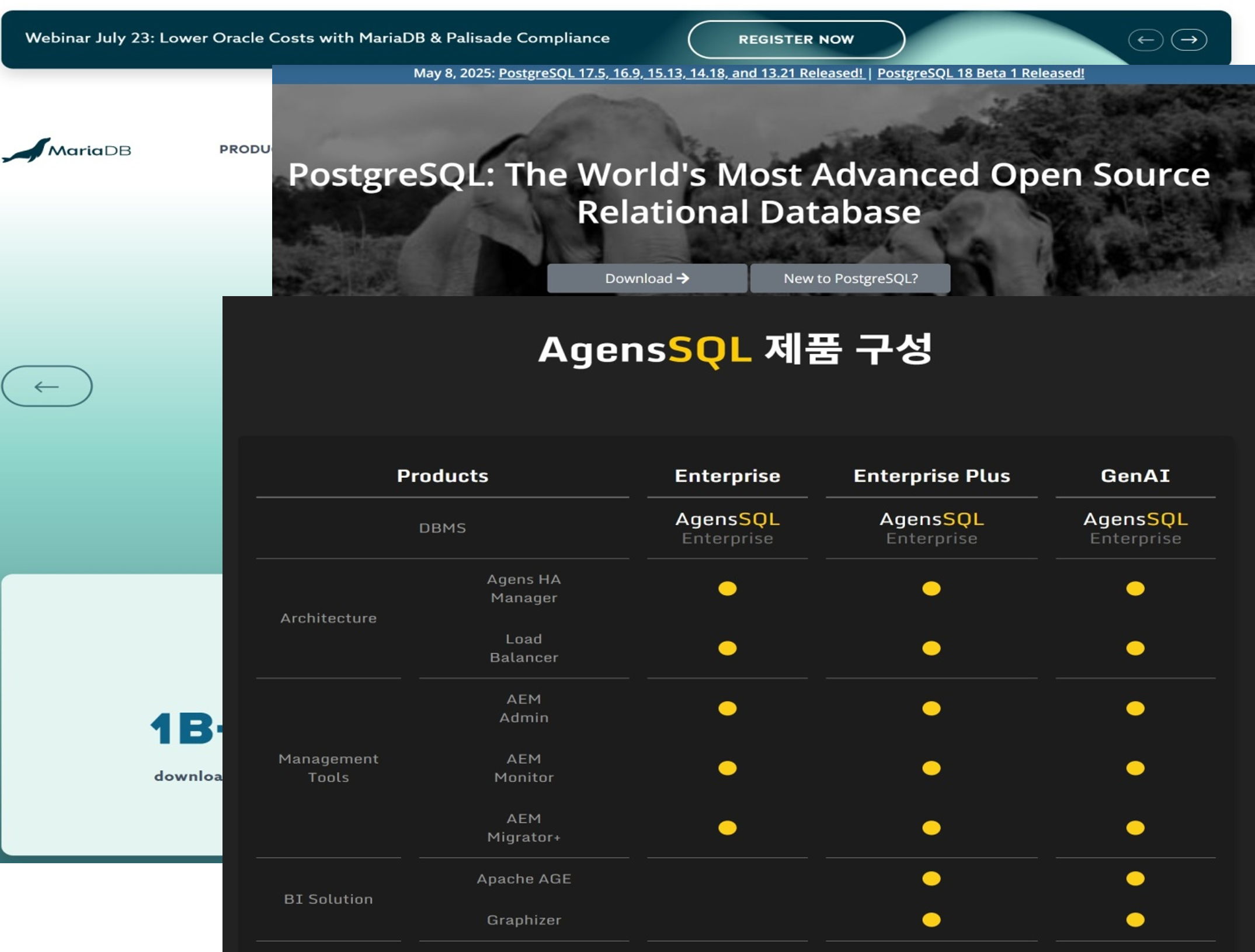
Task: Click the AEM Migrator+ product label
Action: [524, 828]
